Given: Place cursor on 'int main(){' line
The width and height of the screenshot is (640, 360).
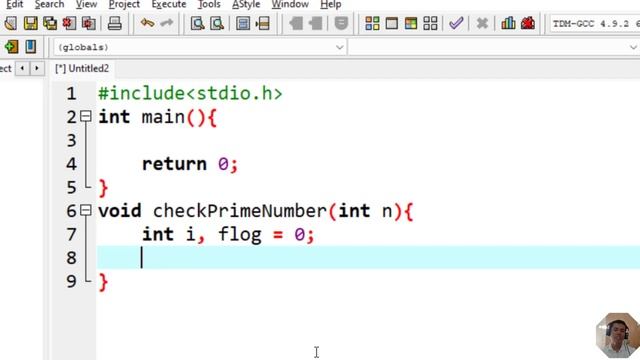Looking at the screenshot, I should [x=157, y=117].
